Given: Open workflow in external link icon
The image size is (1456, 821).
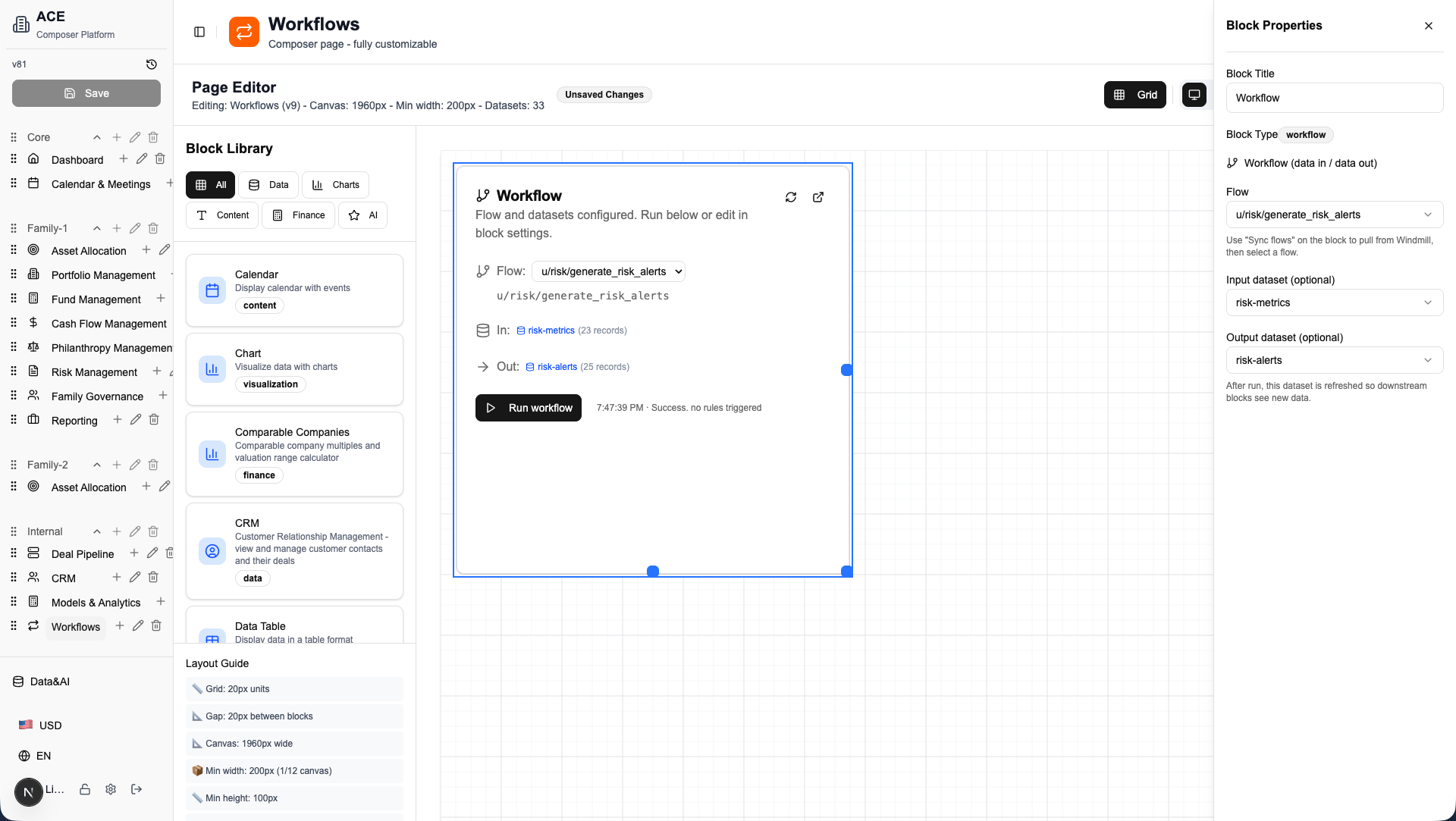Looking at the screenshot, I should pos(818,197).
